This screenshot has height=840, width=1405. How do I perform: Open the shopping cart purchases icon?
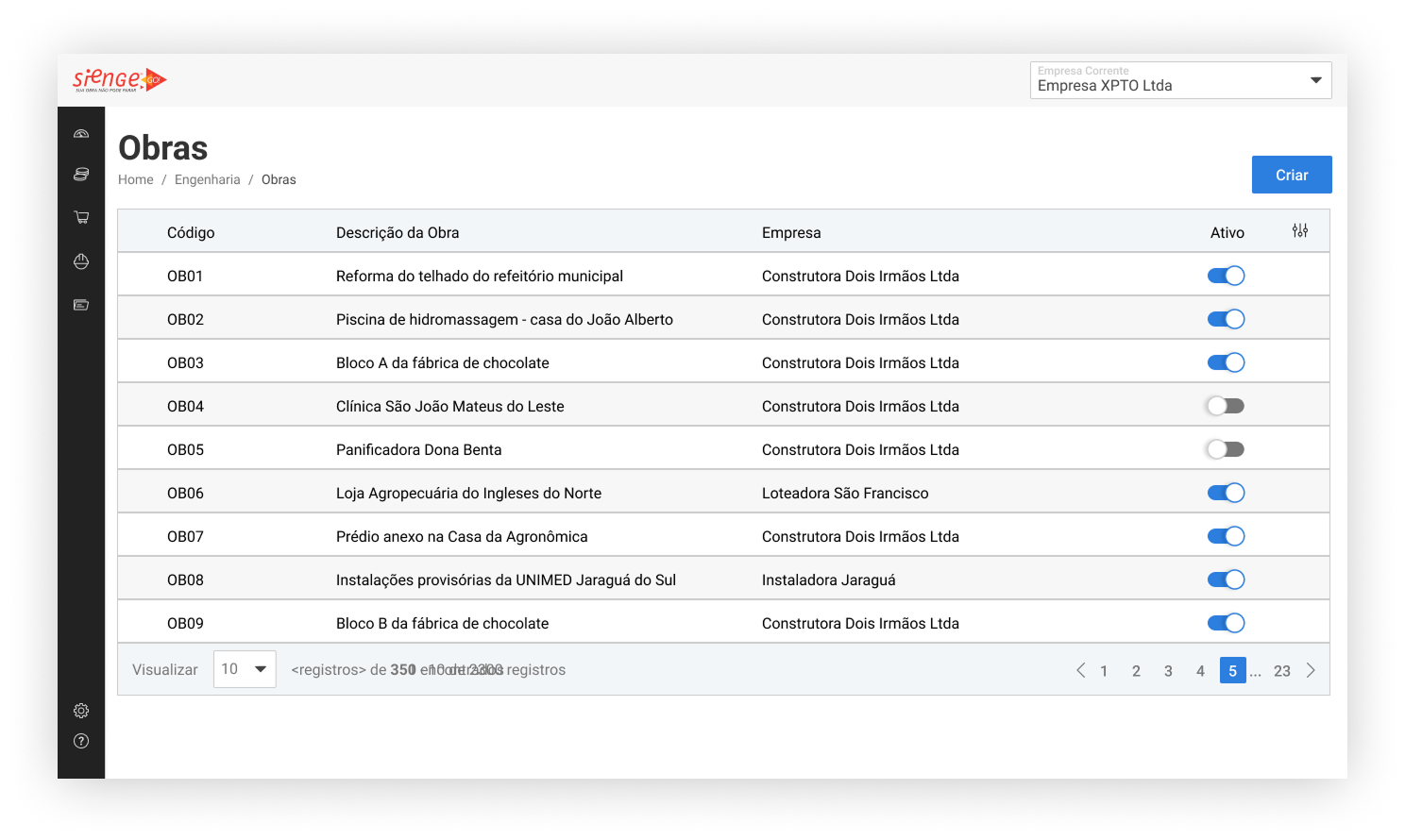click(x=81, y=217)
